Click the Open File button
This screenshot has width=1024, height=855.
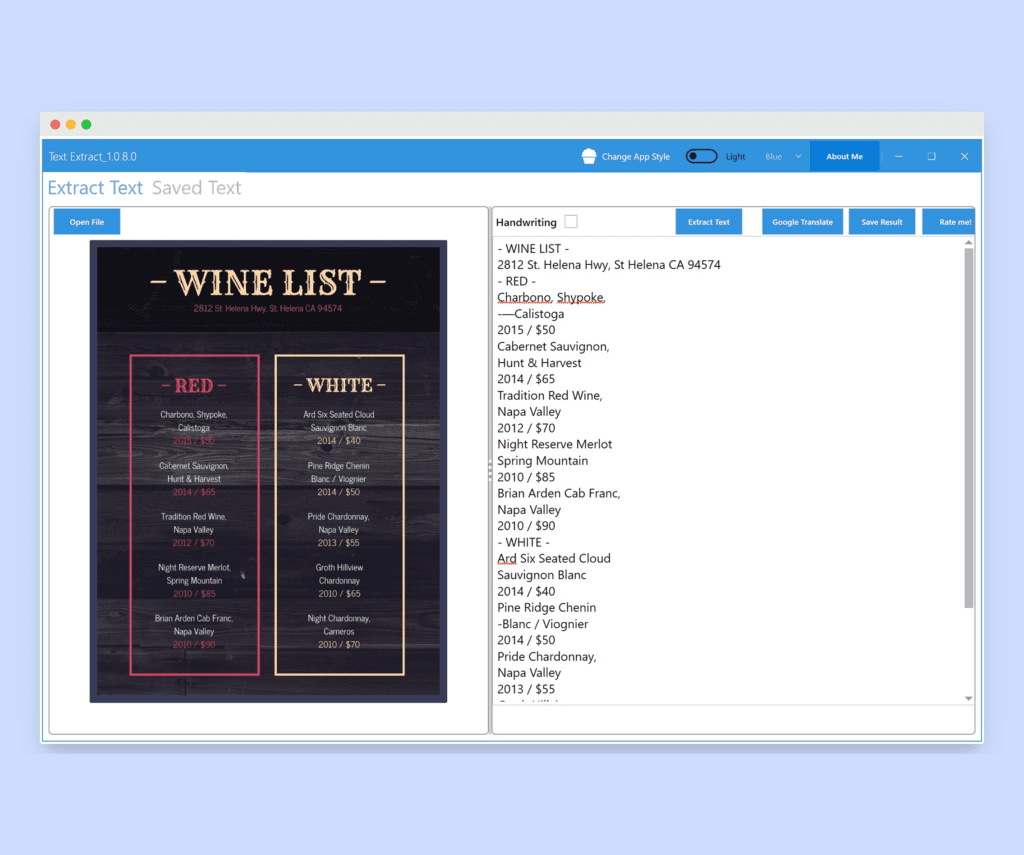(87, 222)
